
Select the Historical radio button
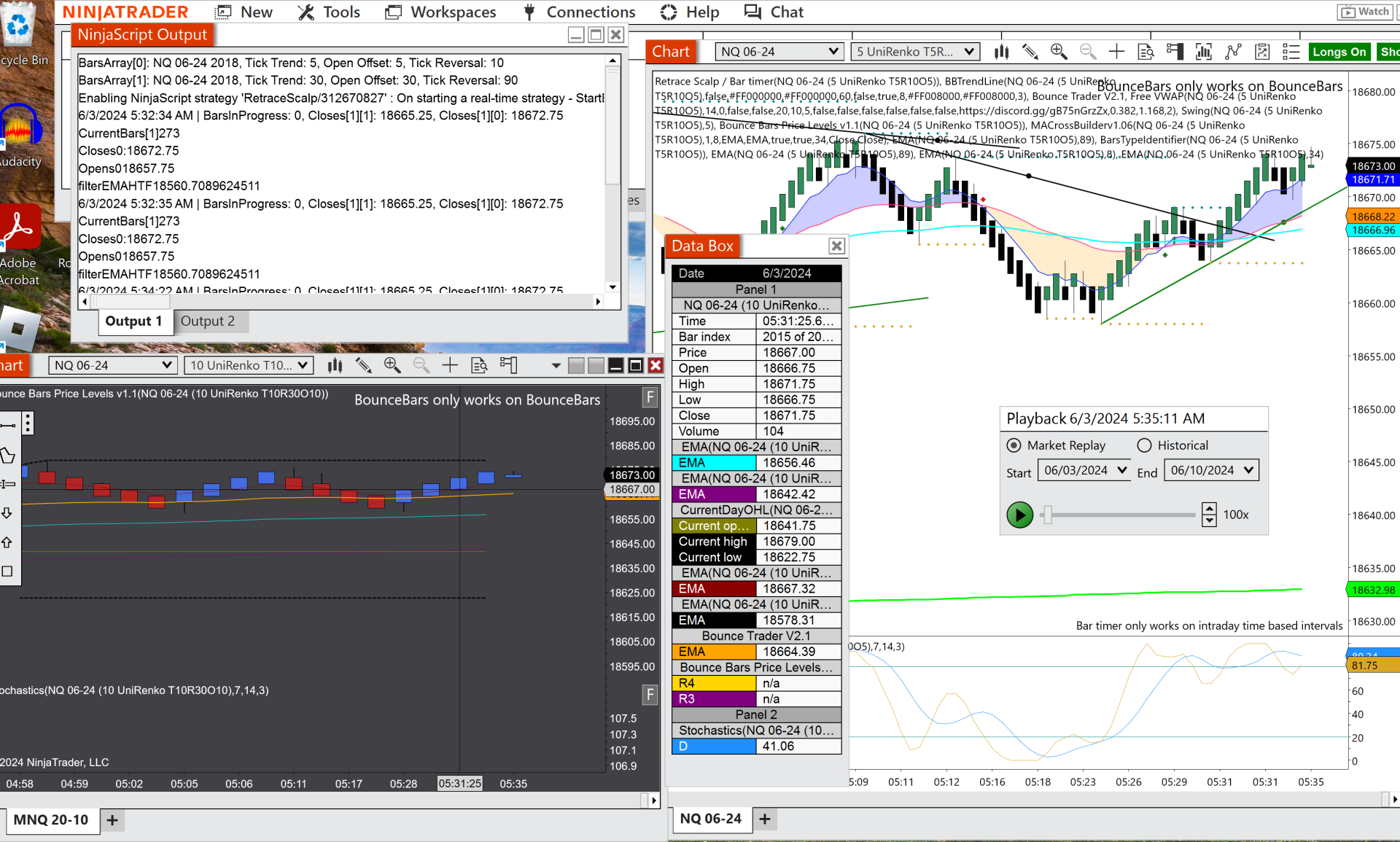[x=1144, y=445]
